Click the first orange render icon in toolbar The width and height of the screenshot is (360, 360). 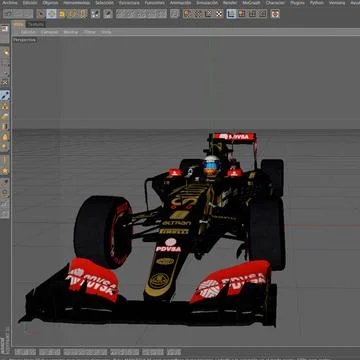[x=187, y=14]
